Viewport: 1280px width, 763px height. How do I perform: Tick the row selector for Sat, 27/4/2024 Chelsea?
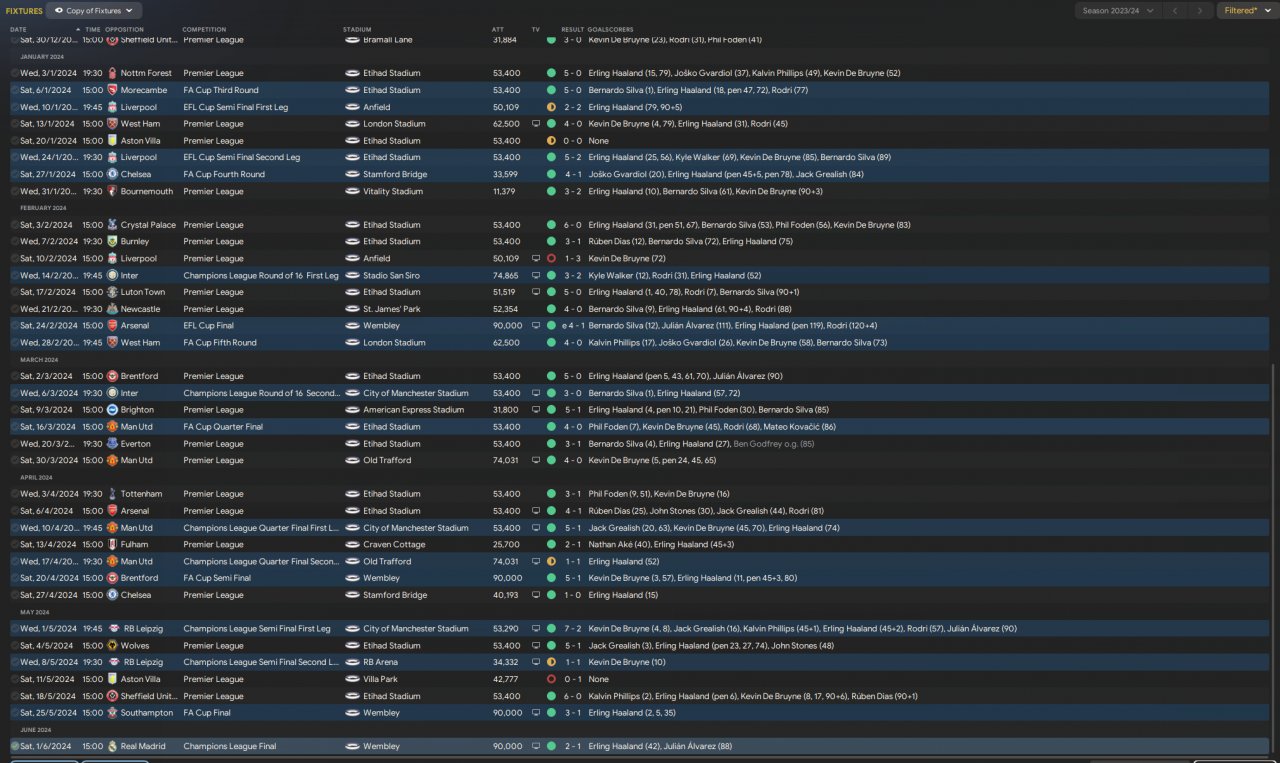14,595
